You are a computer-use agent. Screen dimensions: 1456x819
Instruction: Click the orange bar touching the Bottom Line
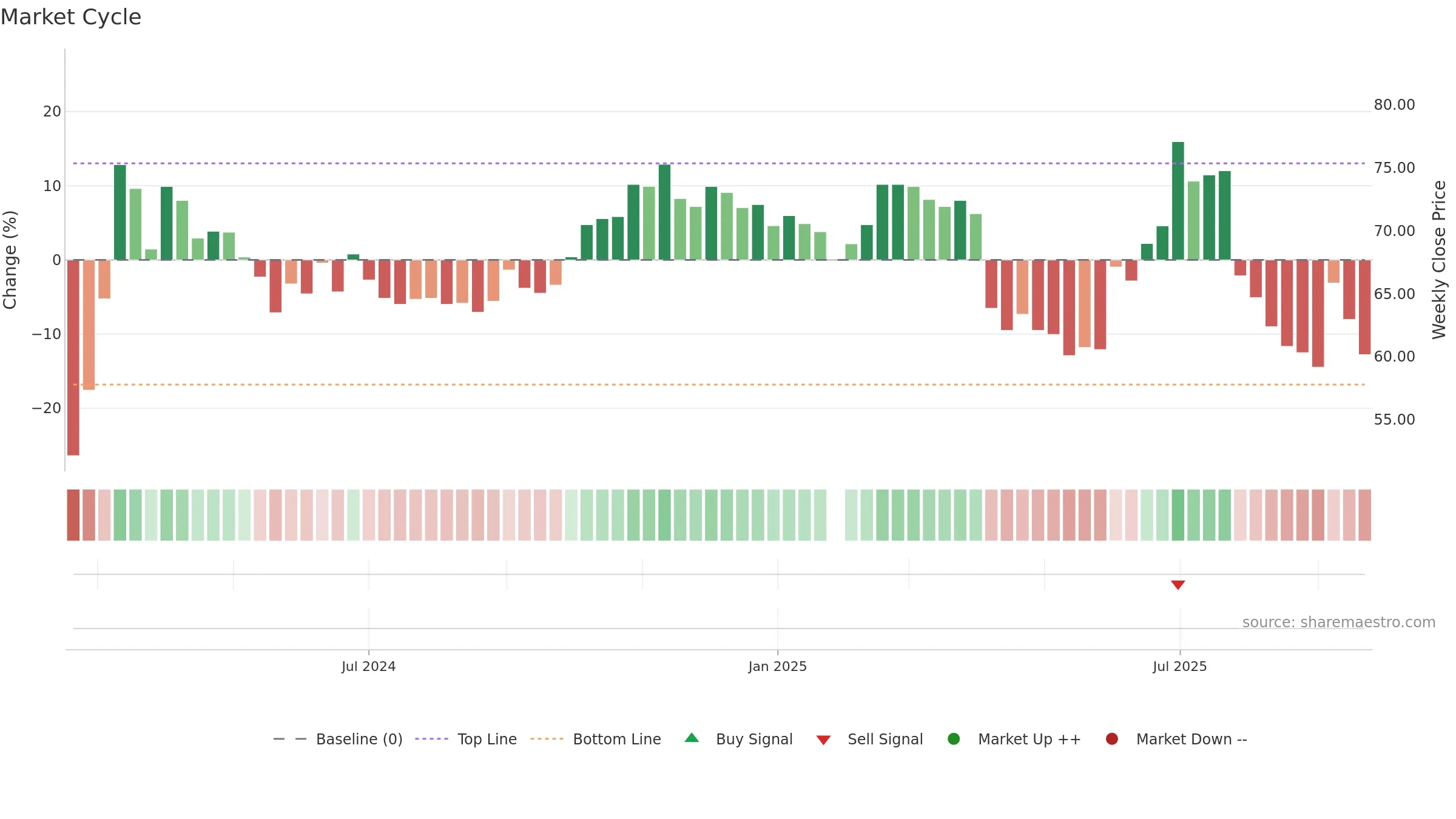89,325
